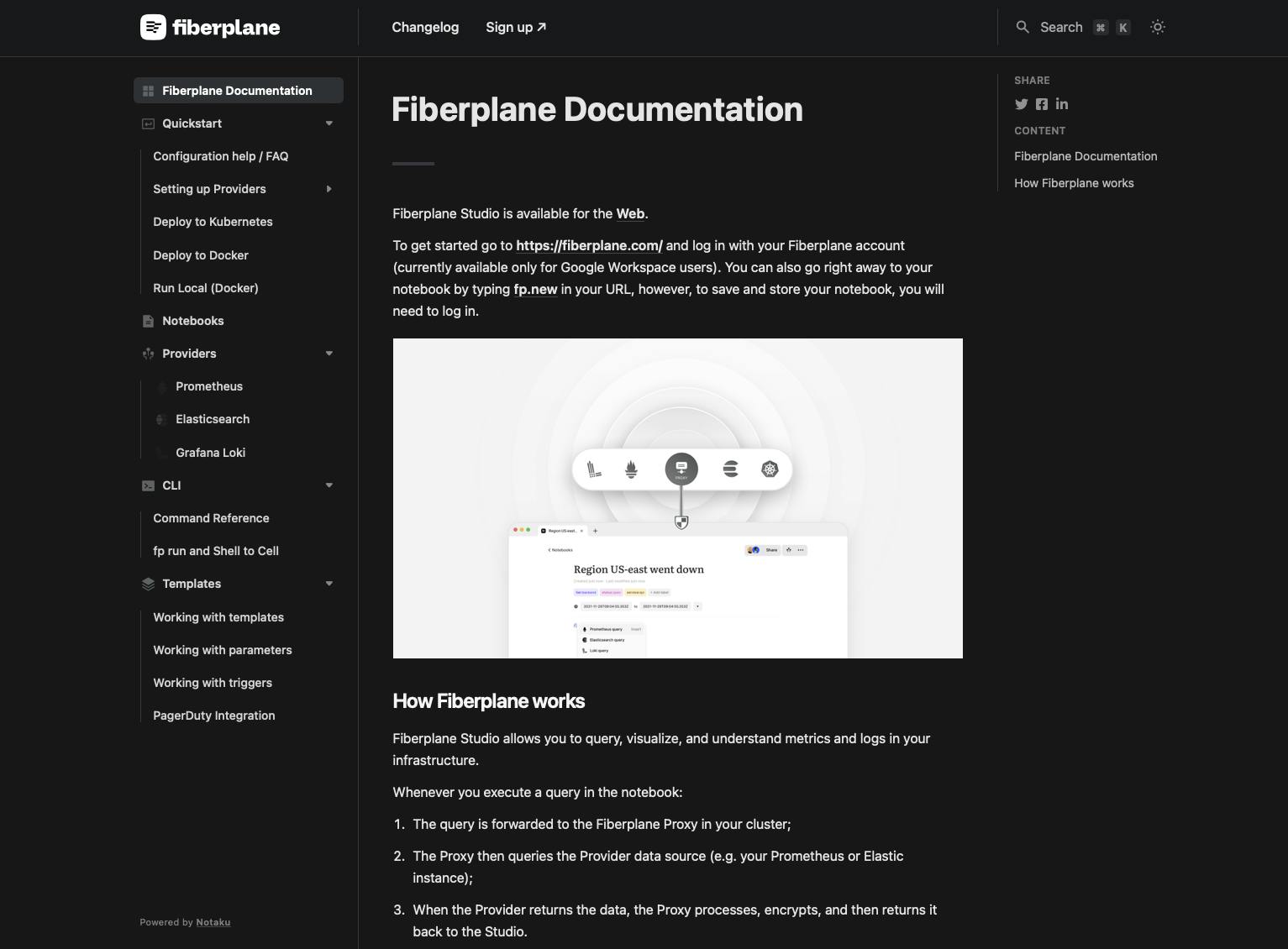
Task: Follow the fp.new link
Action: coord(535,289)
